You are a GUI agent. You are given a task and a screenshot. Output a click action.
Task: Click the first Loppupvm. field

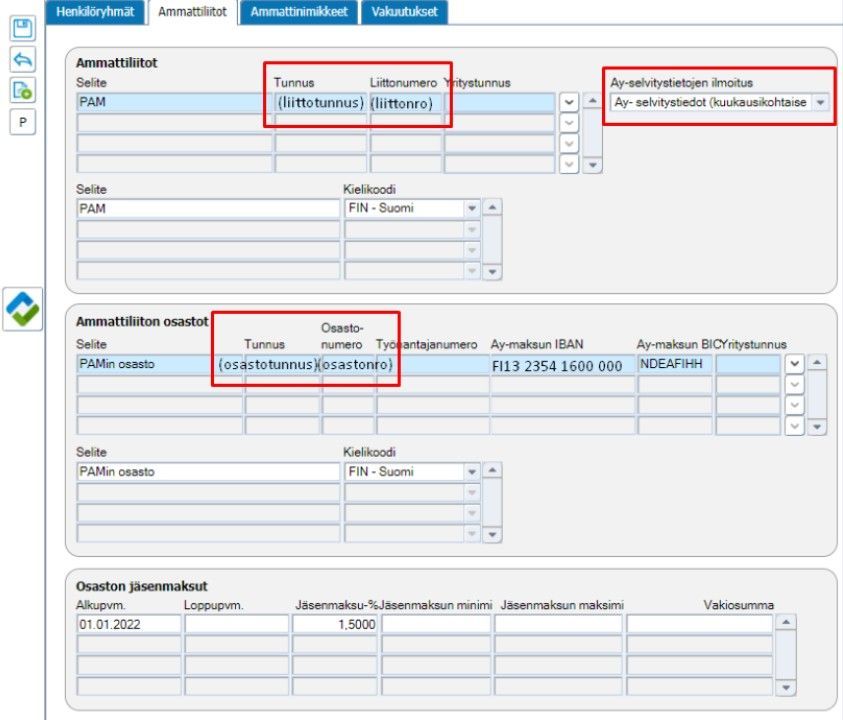(237, 624)
